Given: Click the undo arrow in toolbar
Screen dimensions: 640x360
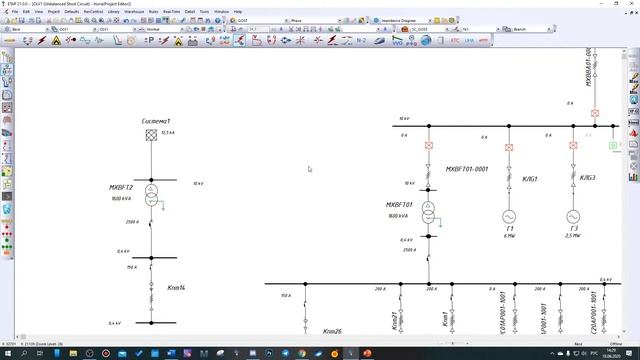Looking at the screenshot, I should click(x=126, y=20).
